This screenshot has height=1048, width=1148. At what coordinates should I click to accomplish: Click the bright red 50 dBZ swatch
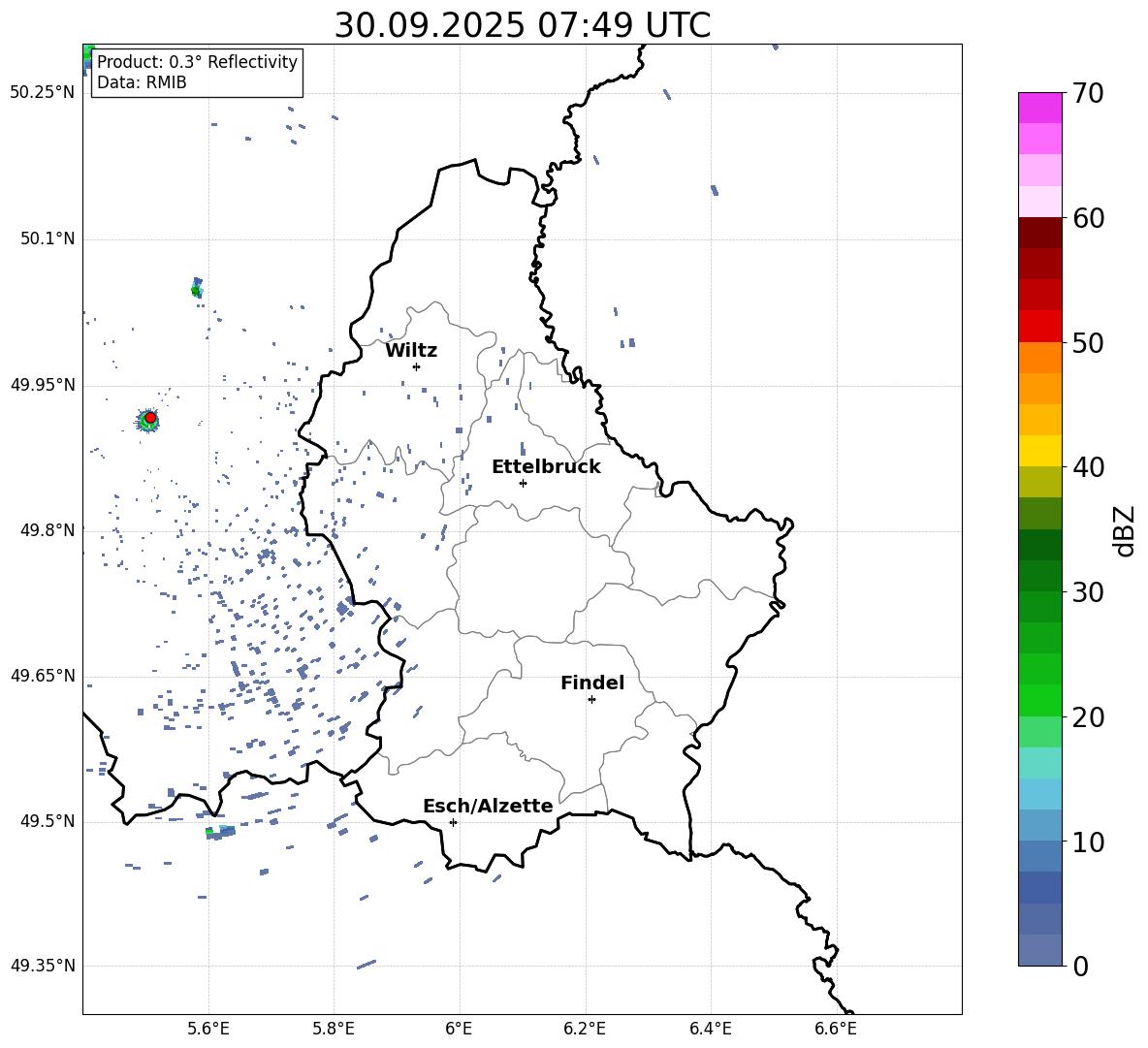click(x=1039, y=327)
